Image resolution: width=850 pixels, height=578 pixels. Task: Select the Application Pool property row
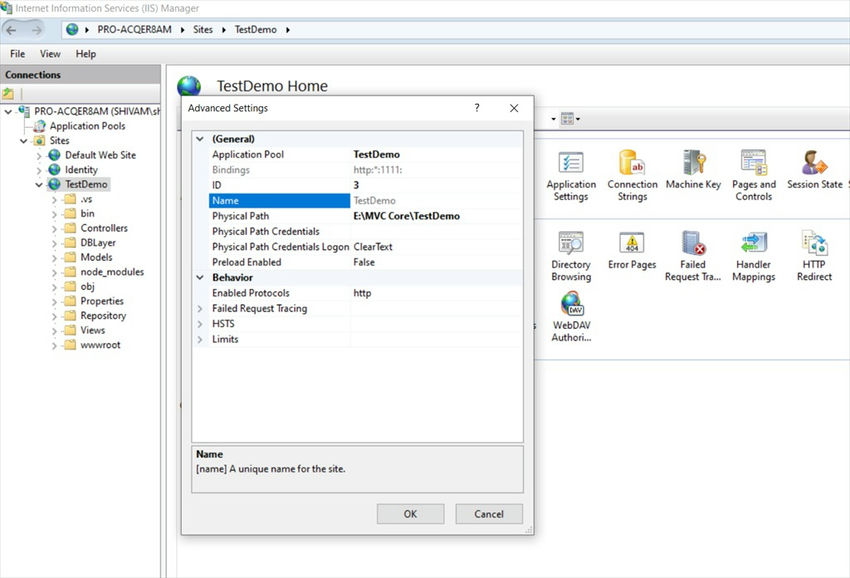click(x=365, y=155)
